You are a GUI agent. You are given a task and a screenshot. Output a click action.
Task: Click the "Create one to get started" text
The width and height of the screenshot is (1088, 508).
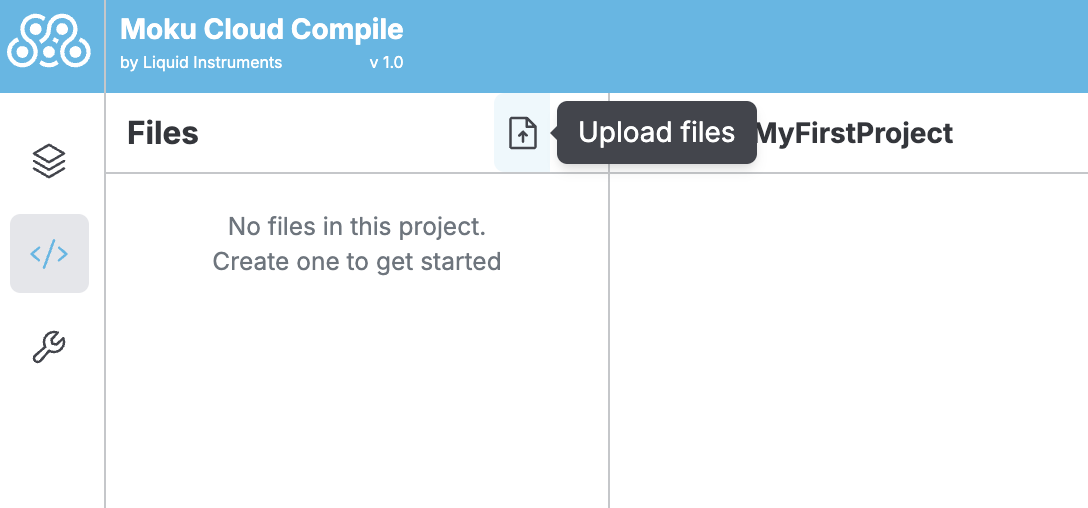click(357, 262)
